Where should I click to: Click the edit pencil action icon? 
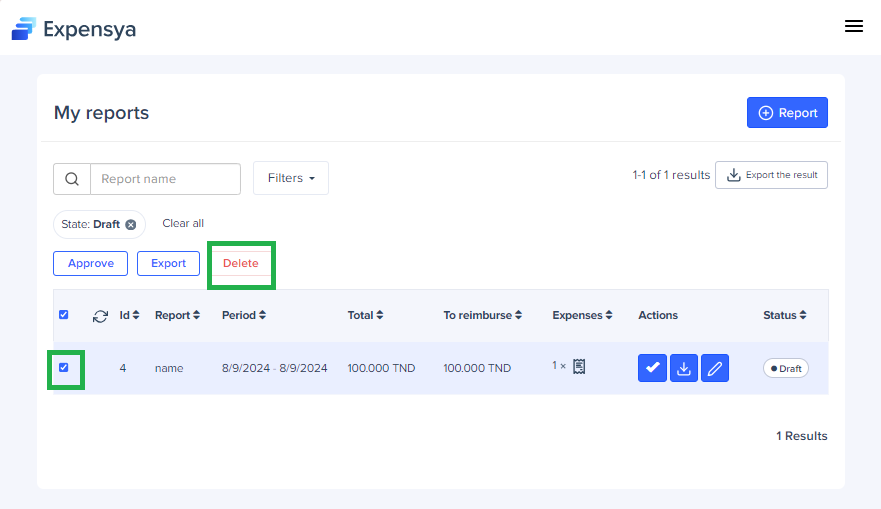click(714, 368)
